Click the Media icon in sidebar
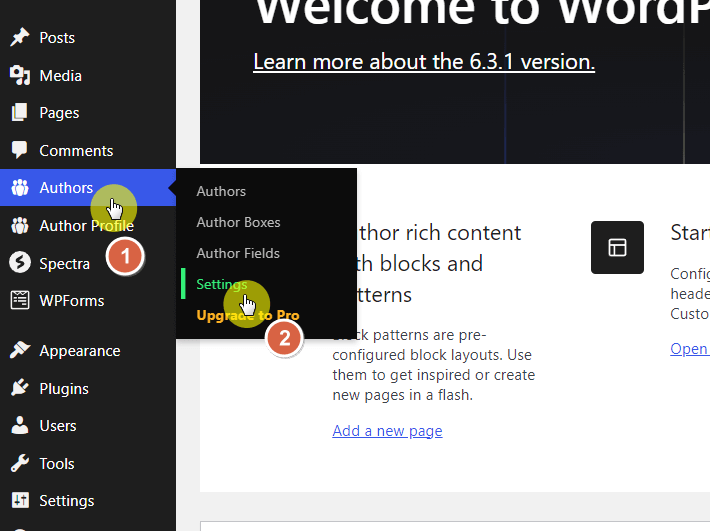The height and width of the screenshot is (531, 710). pyautogui.click(x=20, y=75)
